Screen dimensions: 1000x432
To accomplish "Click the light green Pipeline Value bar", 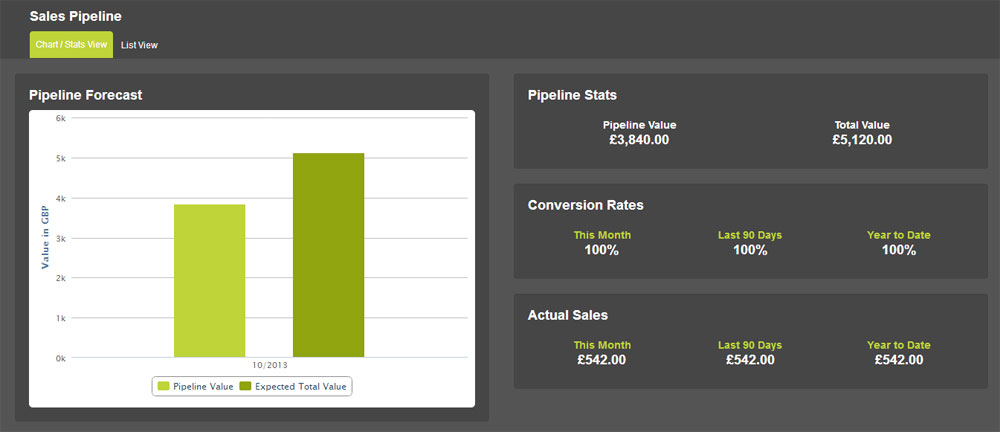I will coord(209,281).
